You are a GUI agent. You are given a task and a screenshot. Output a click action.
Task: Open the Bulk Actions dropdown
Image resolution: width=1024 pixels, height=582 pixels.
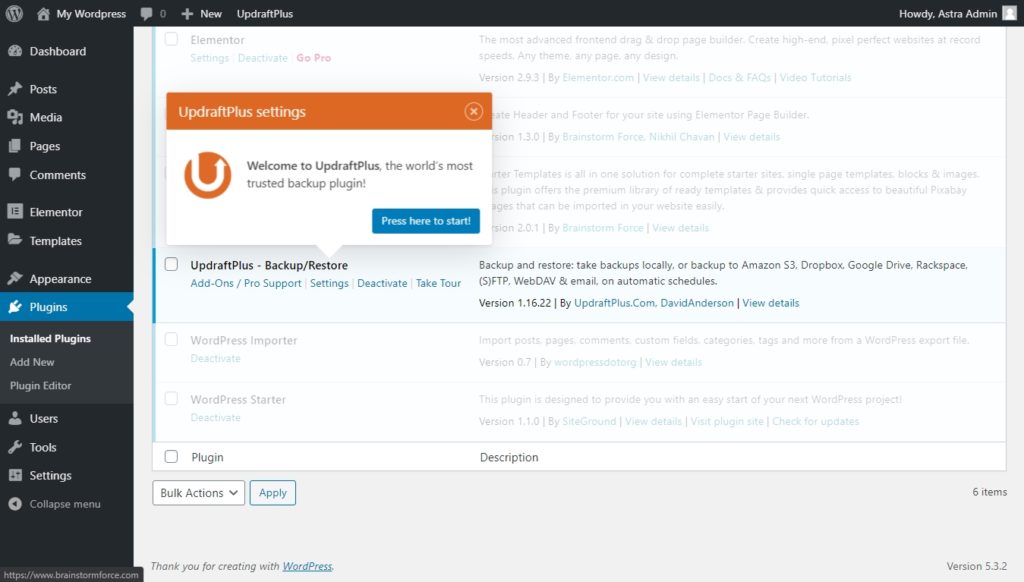coord(199,493)
